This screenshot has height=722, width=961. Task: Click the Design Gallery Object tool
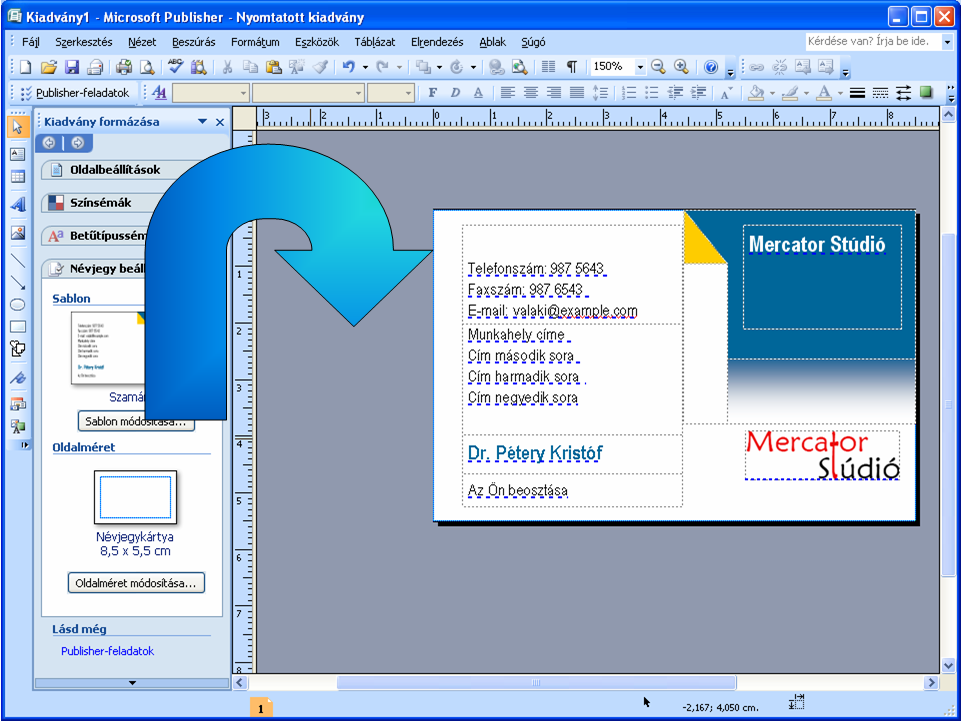(17, 405)
